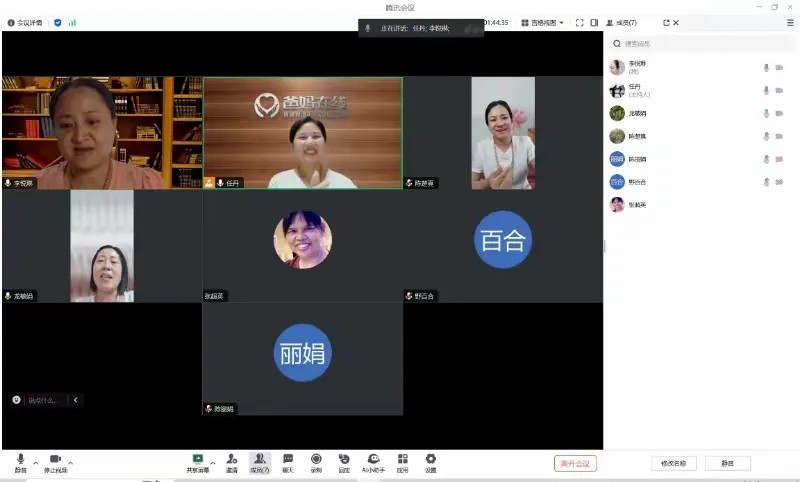The width and height of the screenshot is (800, 482).
Task: Enter fullscreen mode from top bar
Action: [579, 22]
